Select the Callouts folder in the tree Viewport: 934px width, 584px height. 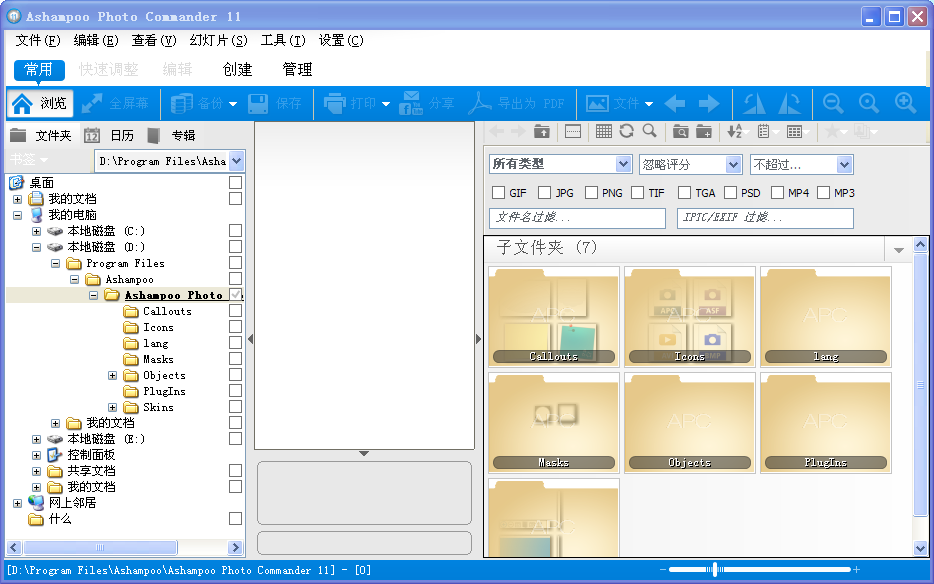tap(166, 312)
